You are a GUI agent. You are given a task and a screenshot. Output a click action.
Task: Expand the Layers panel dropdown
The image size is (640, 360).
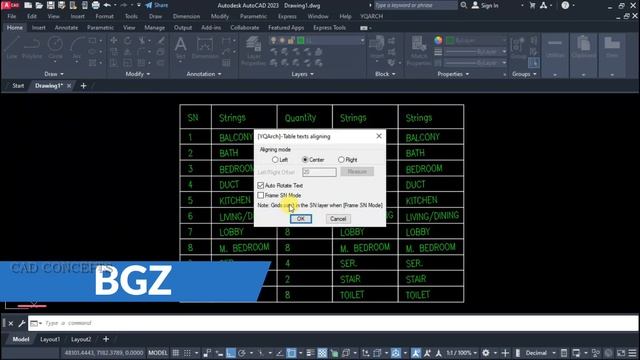click(x=302, y=74)
